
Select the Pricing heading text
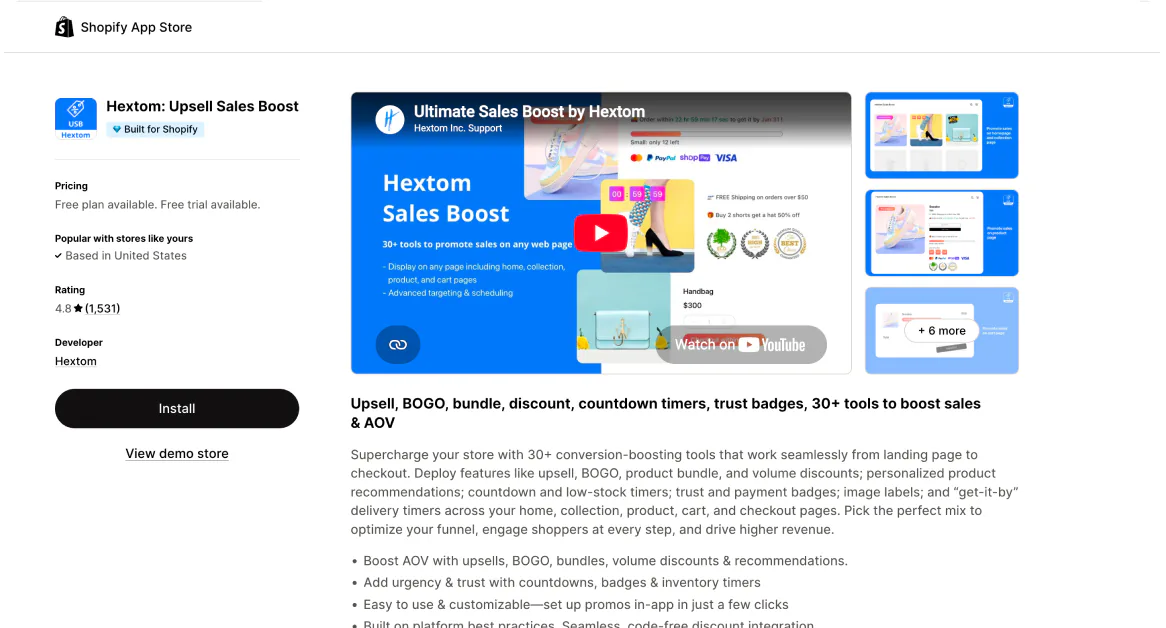71,186
